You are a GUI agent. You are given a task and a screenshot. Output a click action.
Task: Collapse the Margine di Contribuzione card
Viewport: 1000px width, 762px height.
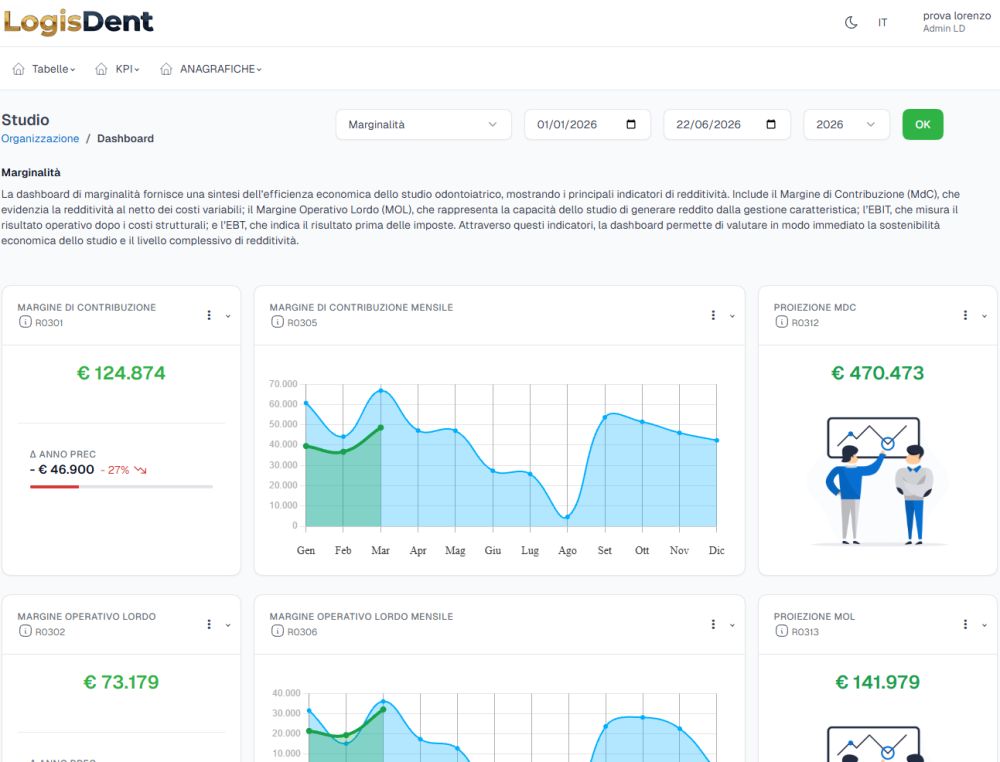click(228, 316)
